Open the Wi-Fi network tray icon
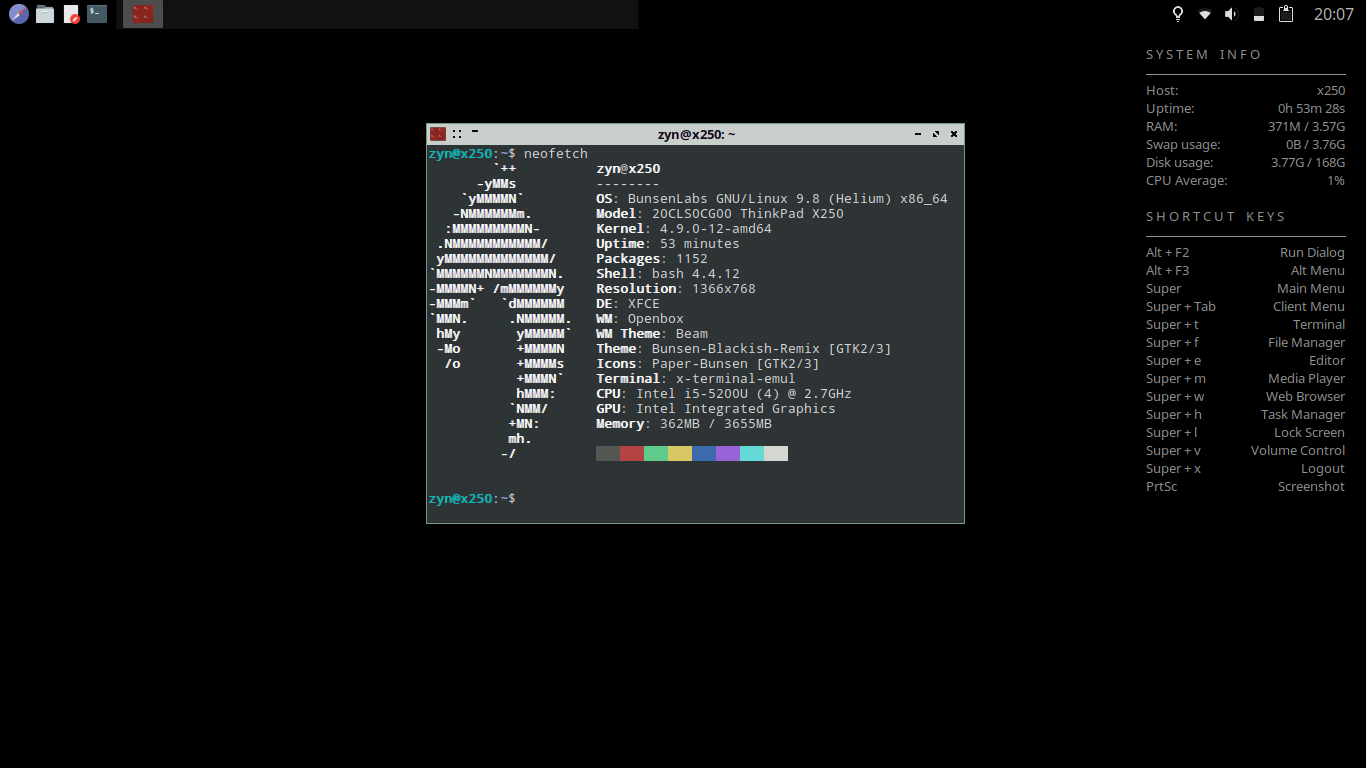1366x768 pixels. [x=1205, y=14]
